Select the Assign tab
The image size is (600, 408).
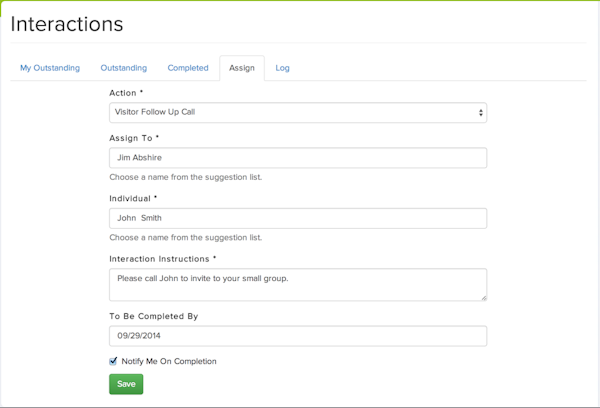[242, 68]
